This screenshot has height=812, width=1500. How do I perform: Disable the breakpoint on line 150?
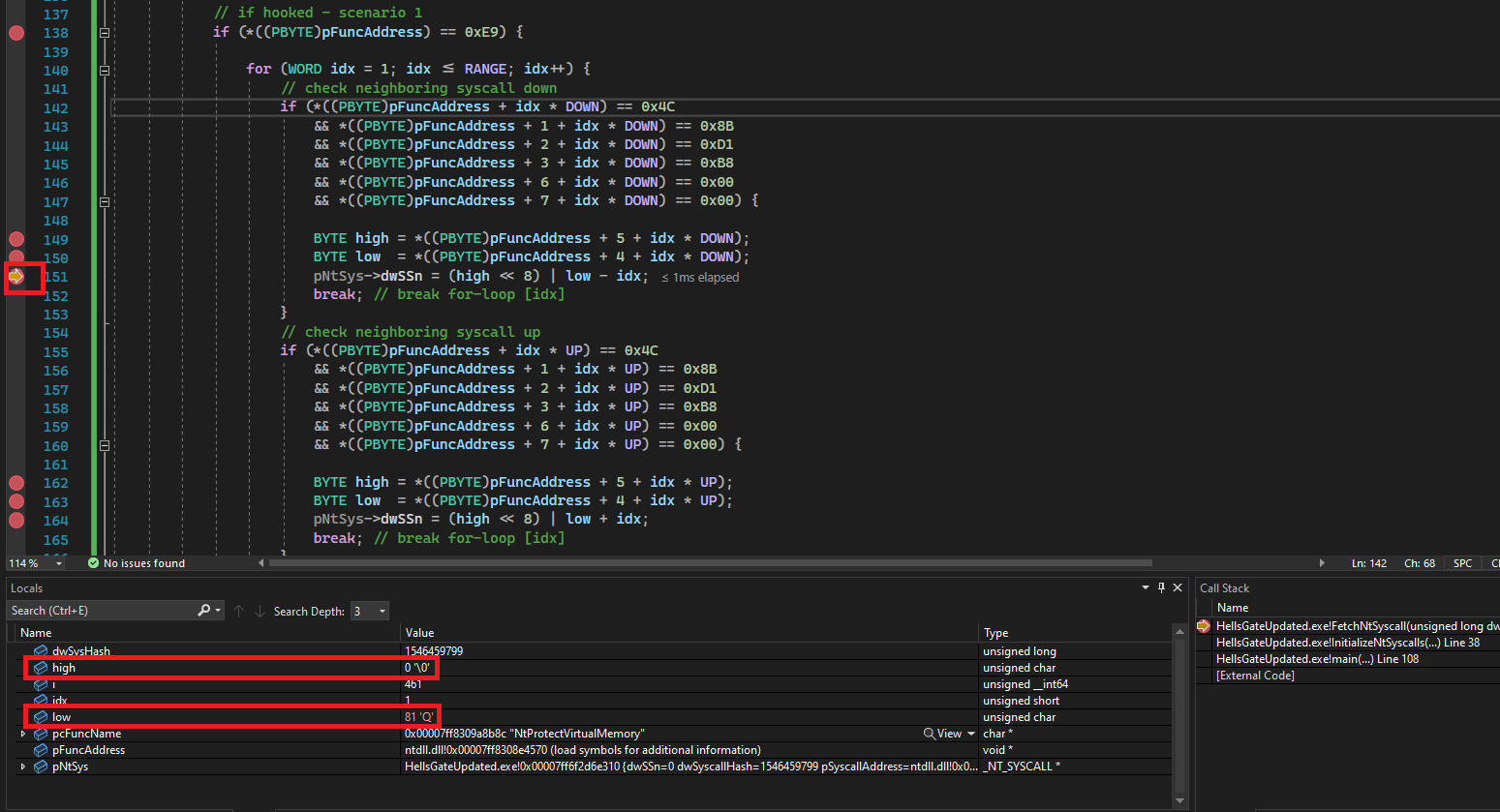16,258
